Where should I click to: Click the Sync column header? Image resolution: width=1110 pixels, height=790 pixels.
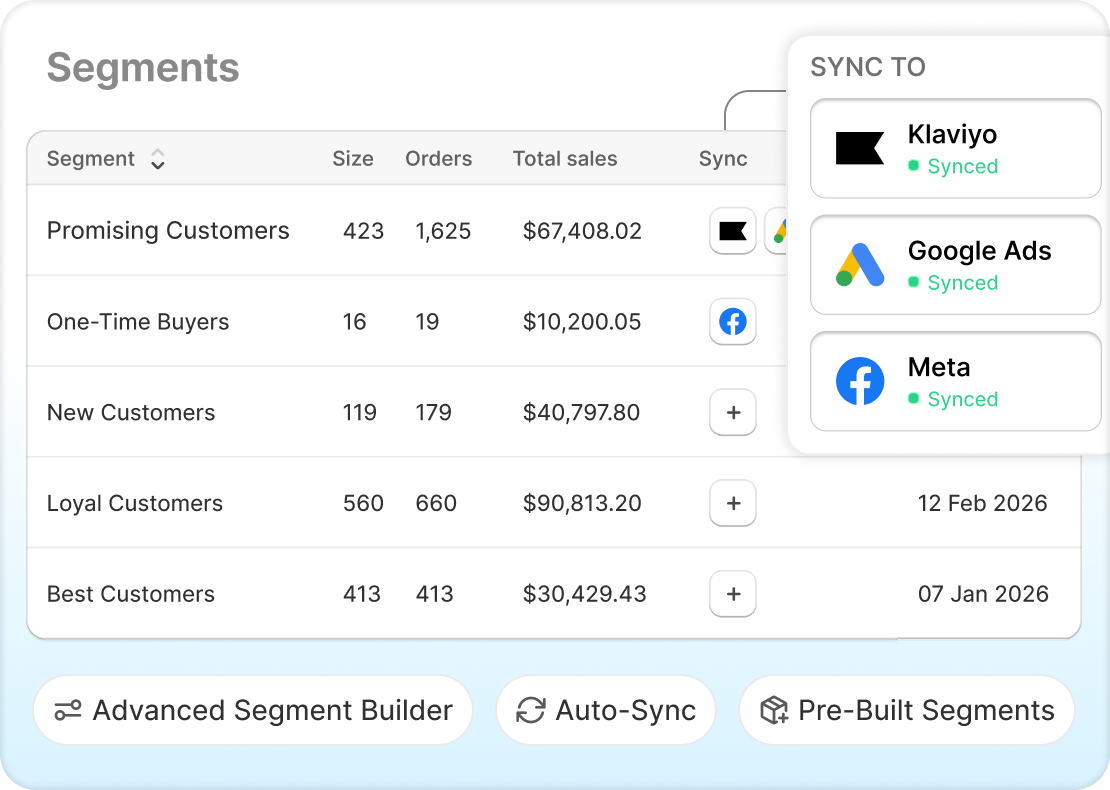[723, 158]
